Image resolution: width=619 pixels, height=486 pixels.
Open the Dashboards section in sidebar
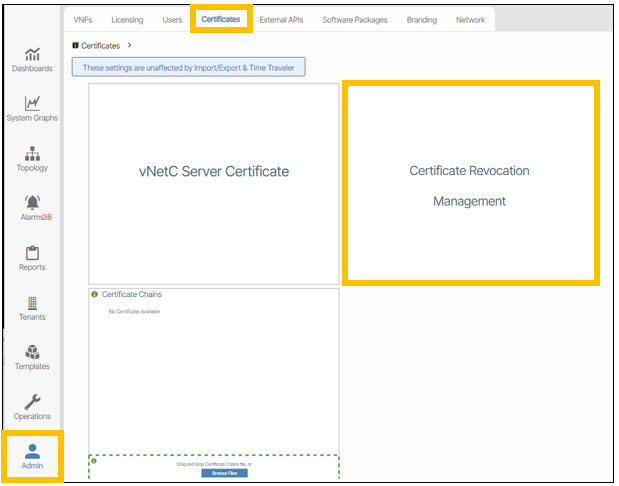32,59
